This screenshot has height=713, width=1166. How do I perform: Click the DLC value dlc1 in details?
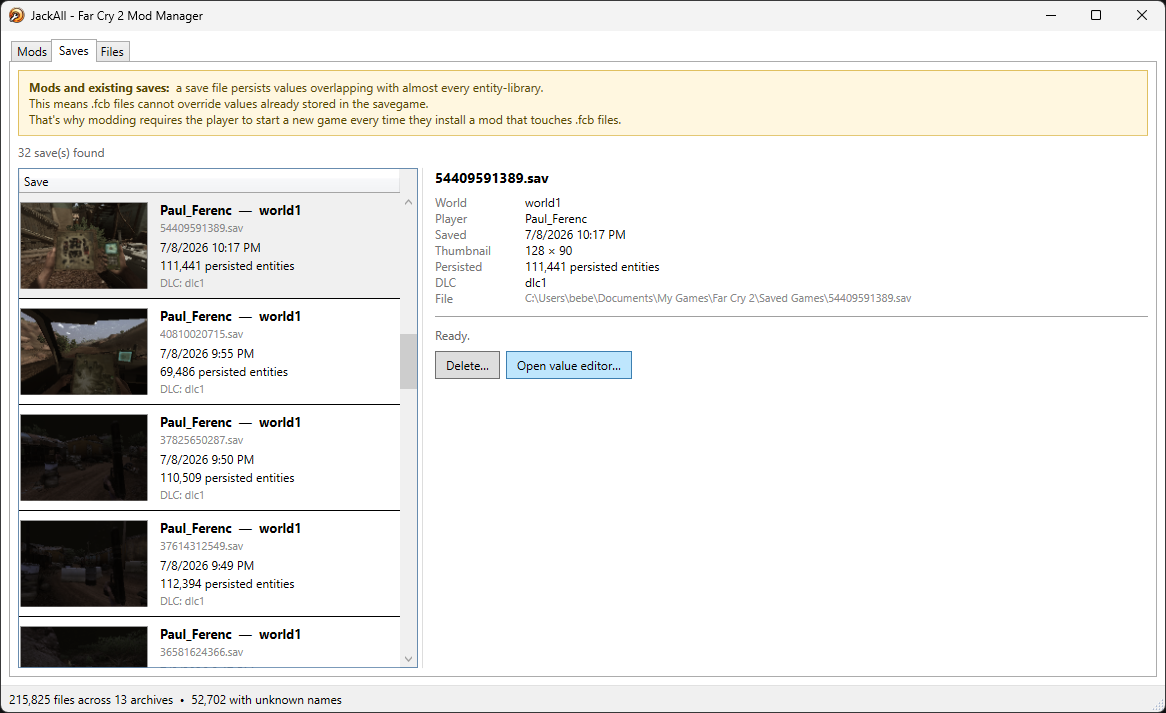point(535,283)
